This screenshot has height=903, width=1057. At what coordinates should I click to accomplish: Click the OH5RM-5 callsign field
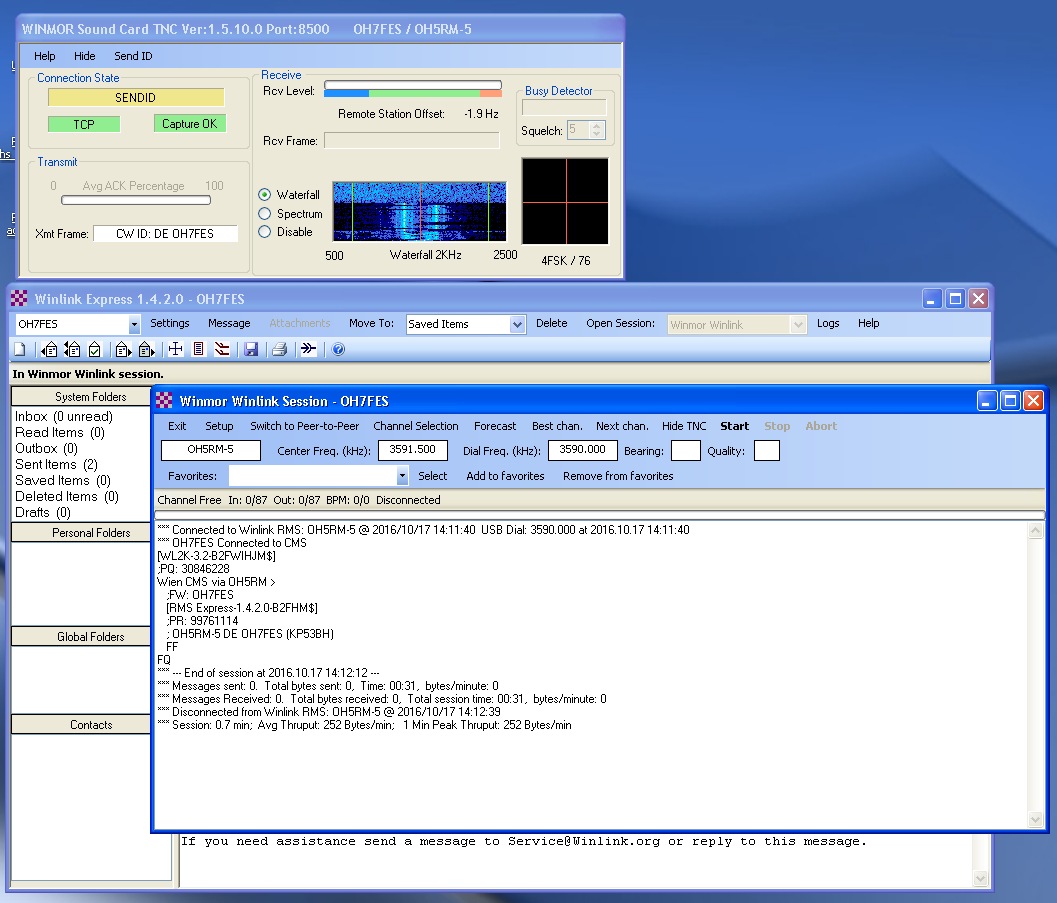pyautogui.click(x=210, y=450)
